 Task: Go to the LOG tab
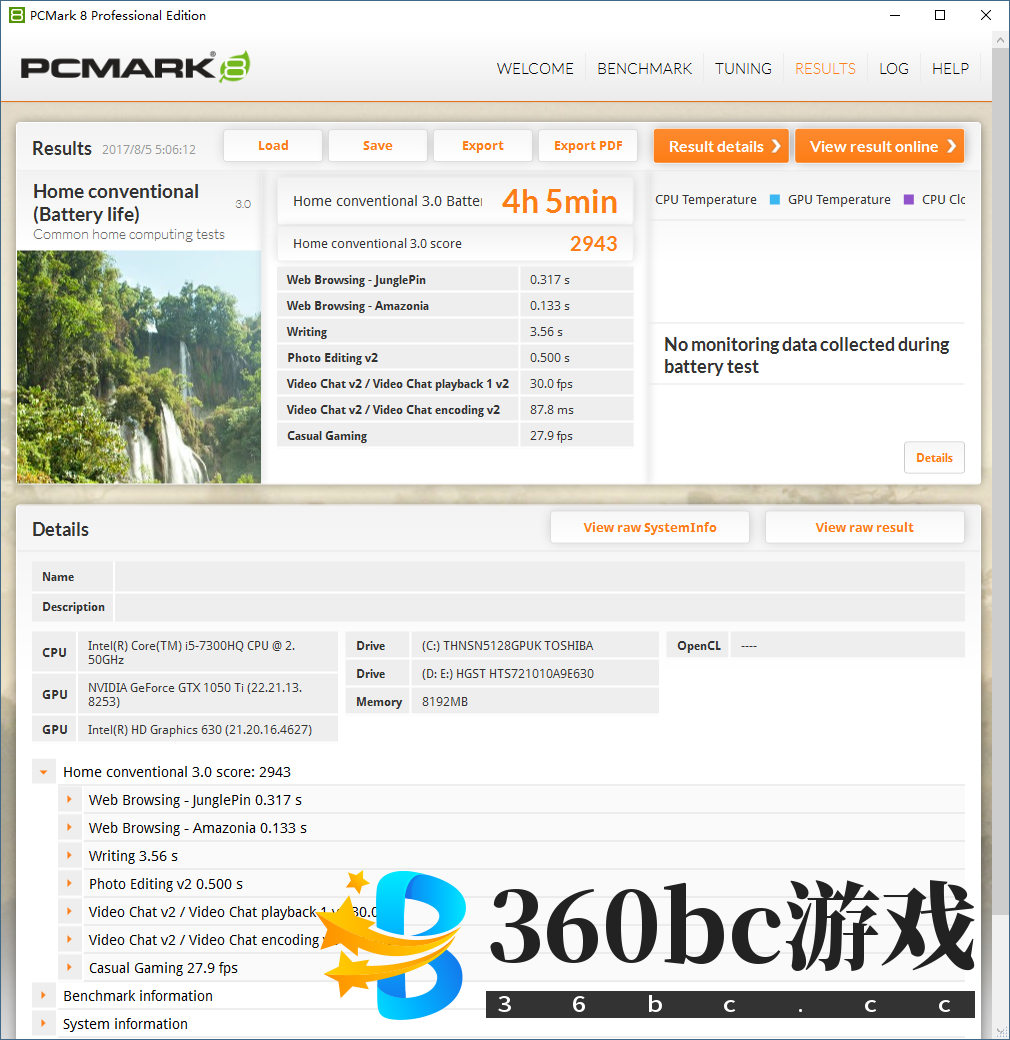point(893,68)
